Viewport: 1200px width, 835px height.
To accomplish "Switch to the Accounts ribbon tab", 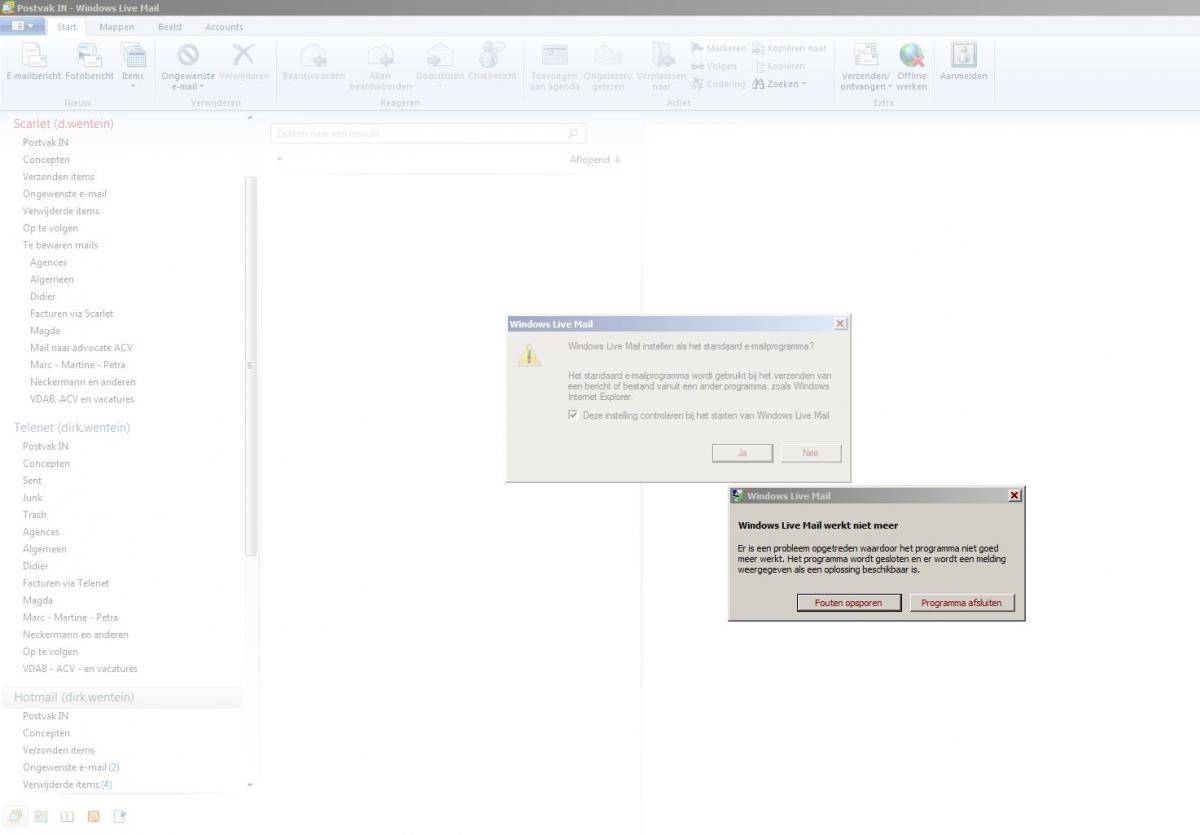I will coord(224,27).
